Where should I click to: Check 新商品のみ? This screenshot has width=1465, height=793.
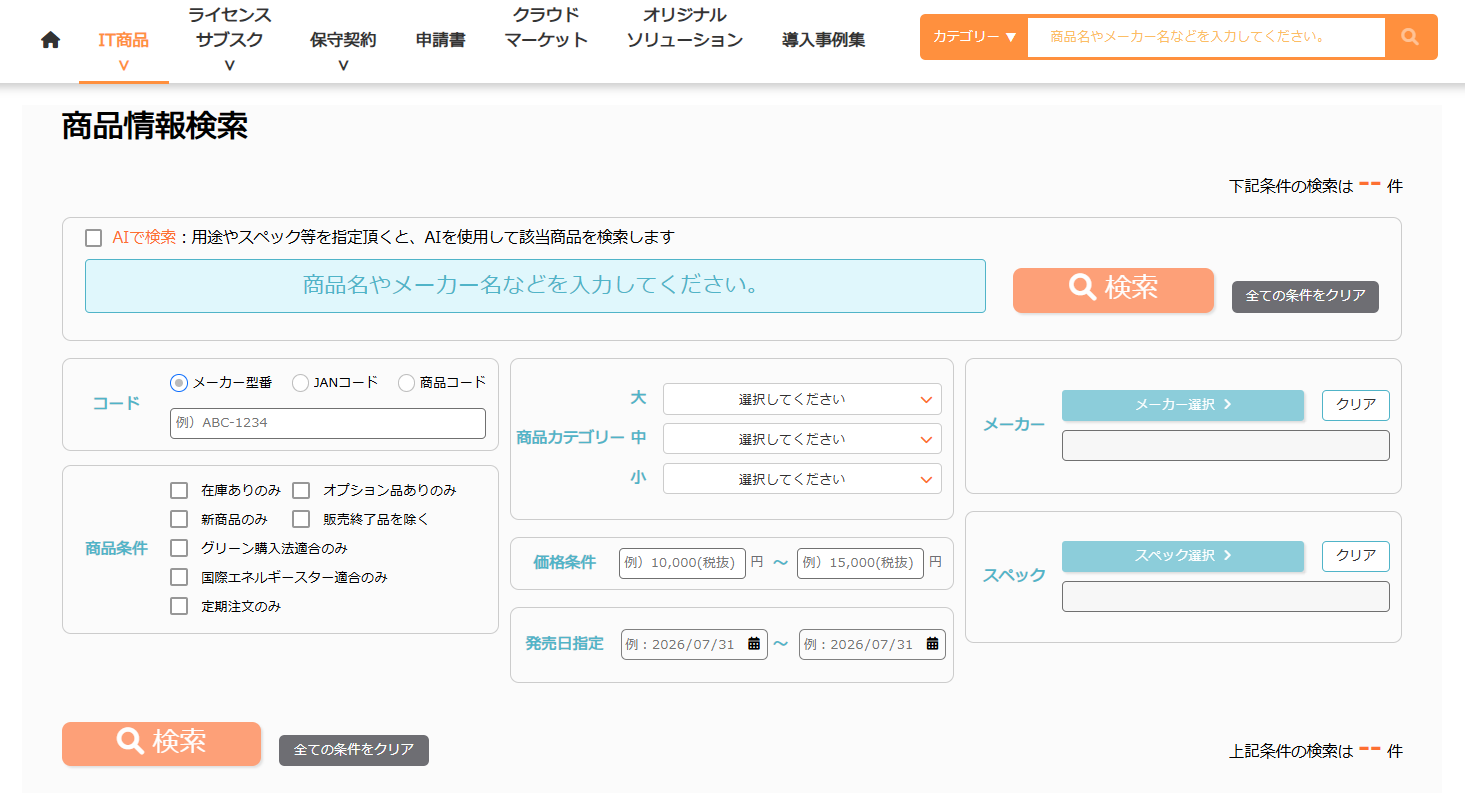click(x=179, y=519)
